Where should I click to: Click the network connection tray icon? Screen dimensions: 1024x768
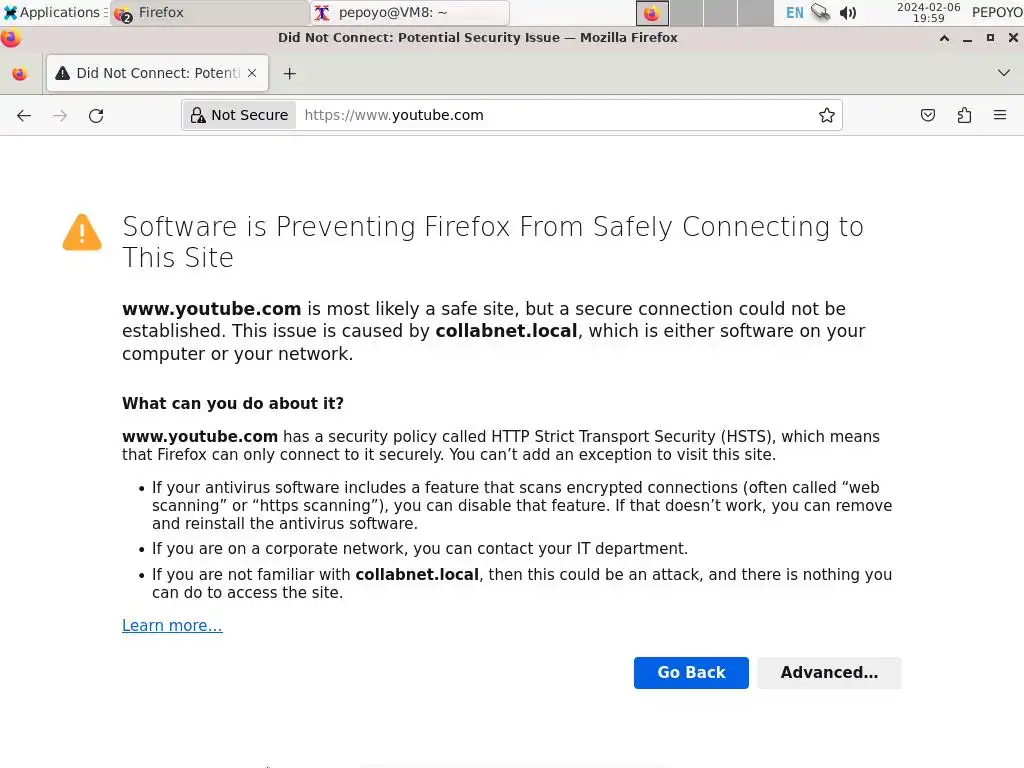click(820, 13)
